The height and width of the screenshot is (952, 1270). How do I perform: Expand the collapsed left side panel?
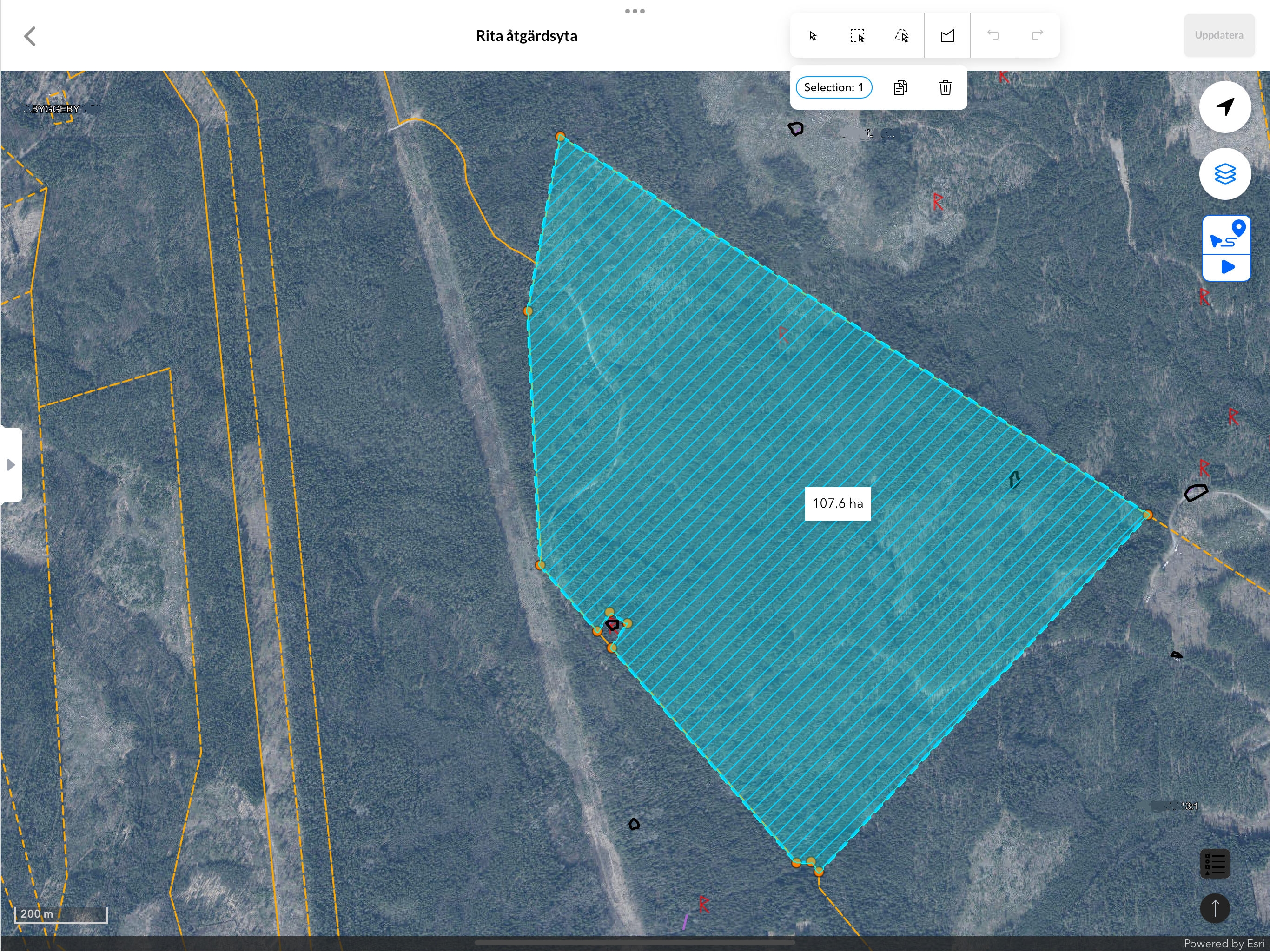click(x=11, y=464)
